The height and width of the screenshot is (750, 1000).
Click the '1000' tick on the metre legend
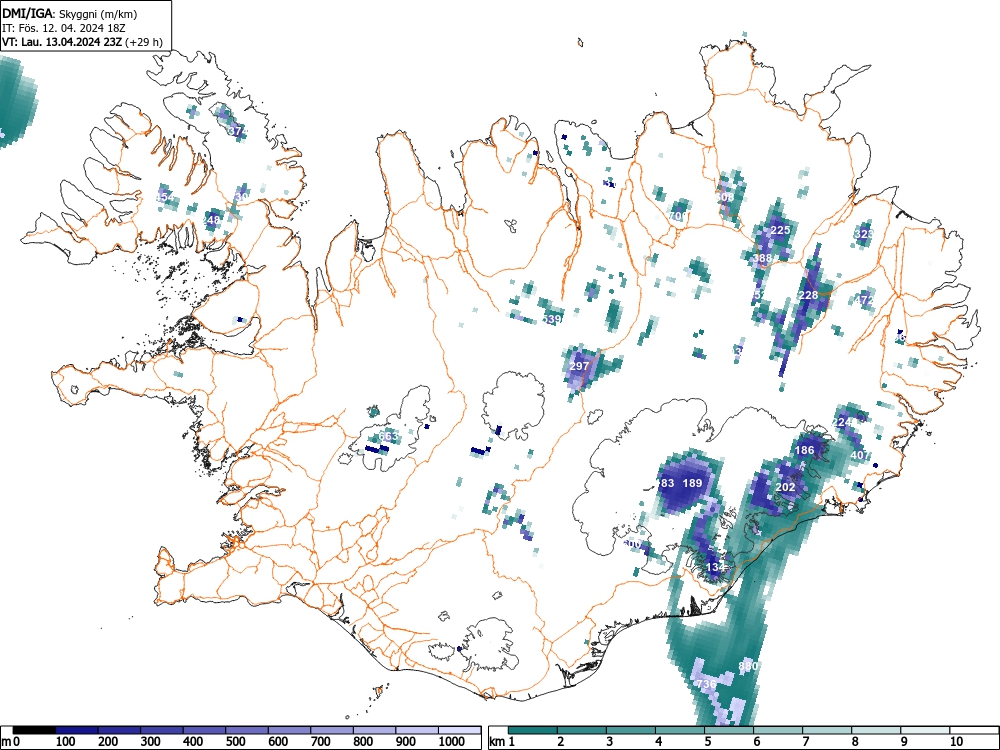(x=452, y=742)
